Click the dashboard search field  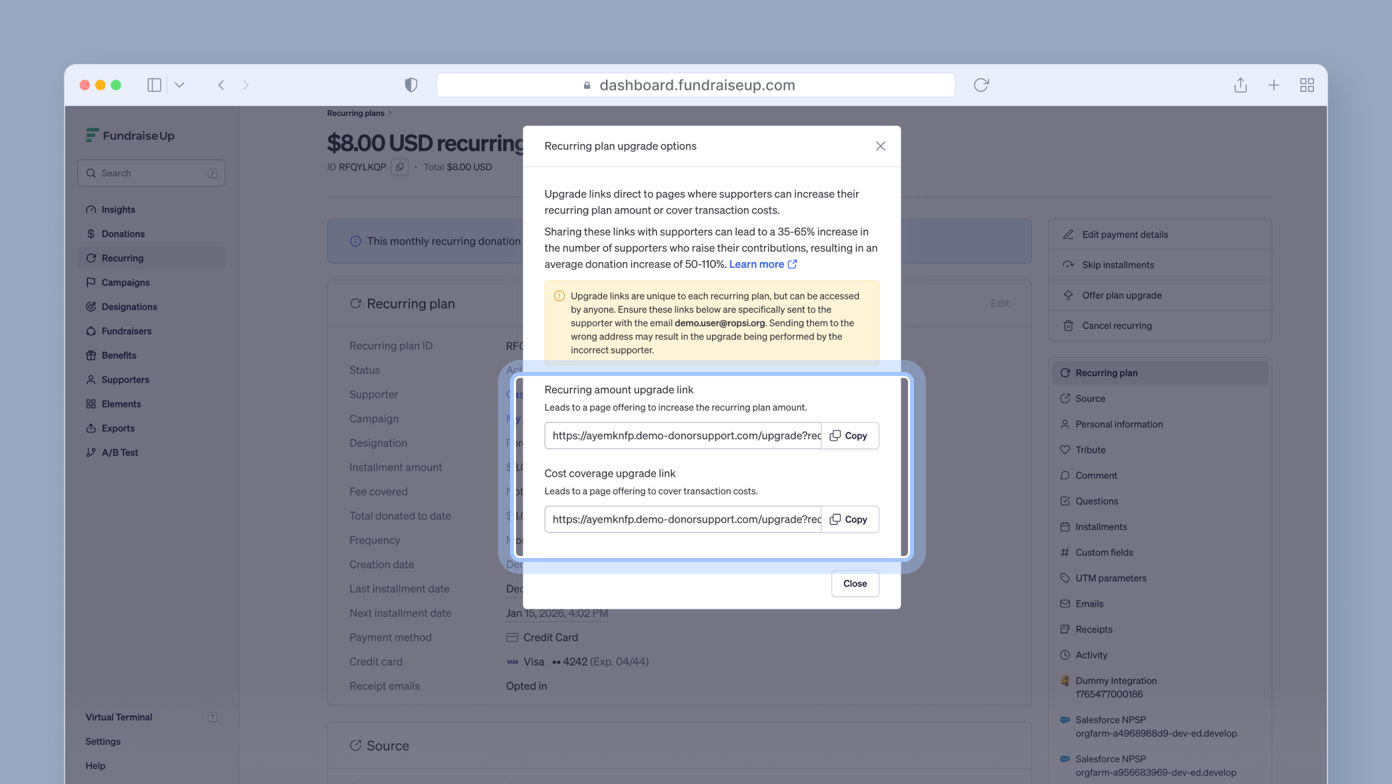[150, 172]
